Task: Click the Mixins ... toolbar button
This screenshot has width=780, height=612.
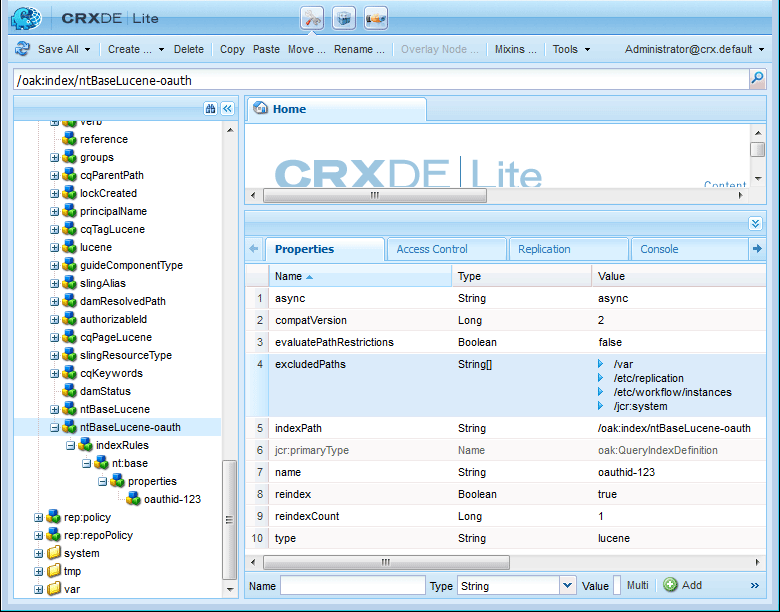Action: coord(515,49)
